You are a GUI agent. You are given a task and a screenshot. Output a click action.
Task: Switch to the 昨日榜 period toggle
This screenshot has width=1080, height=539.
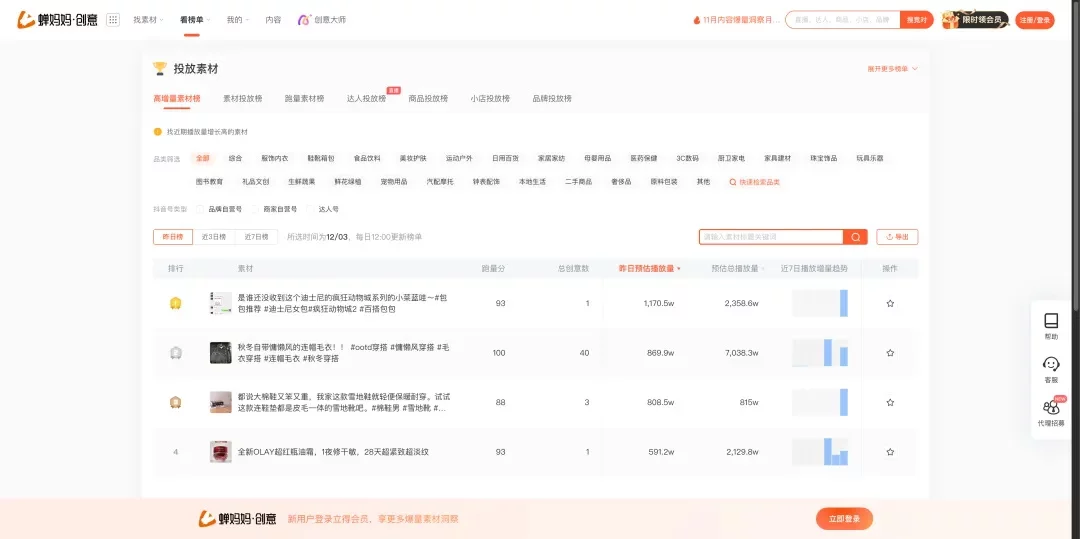[173, 237]
